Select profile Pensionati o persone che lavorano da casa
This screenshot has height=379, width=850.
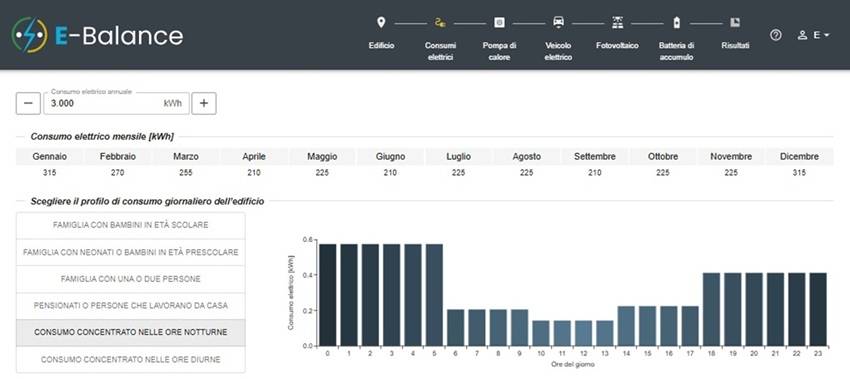(x=131, y=306)
